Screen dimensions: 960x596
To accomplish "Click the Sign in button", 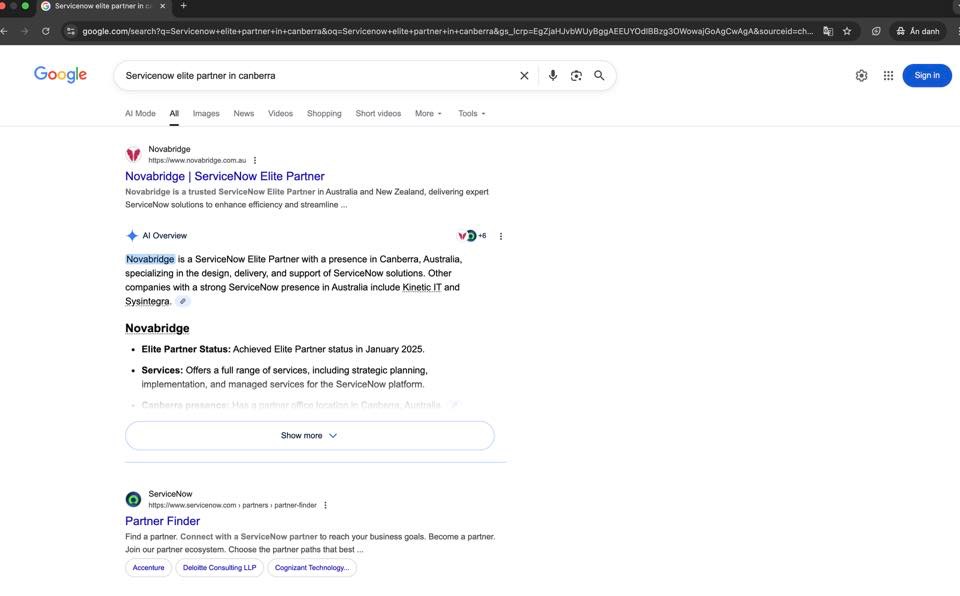I will click(927, 75).
